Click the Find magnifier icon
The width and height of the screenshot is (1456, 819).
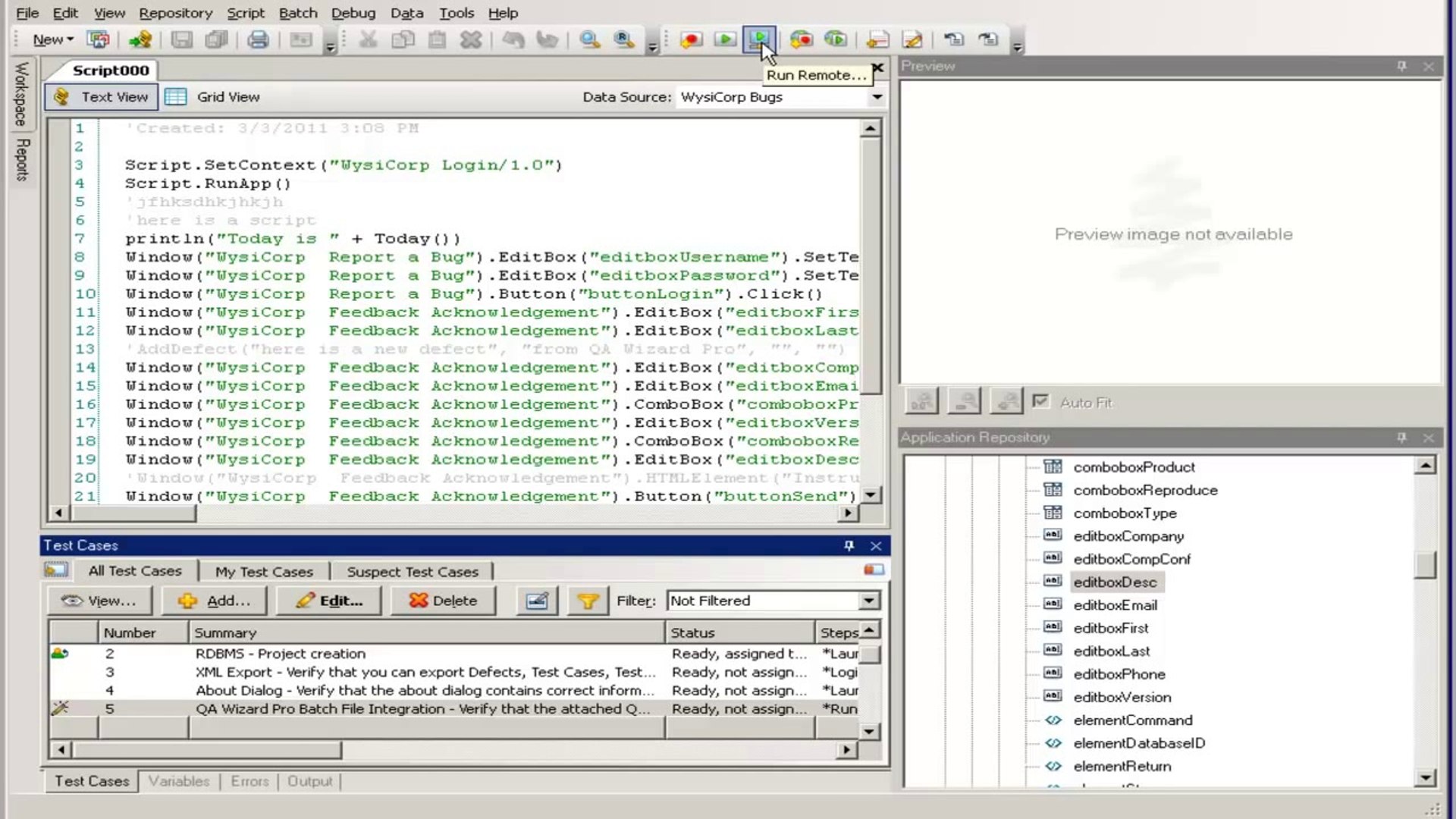589,39
